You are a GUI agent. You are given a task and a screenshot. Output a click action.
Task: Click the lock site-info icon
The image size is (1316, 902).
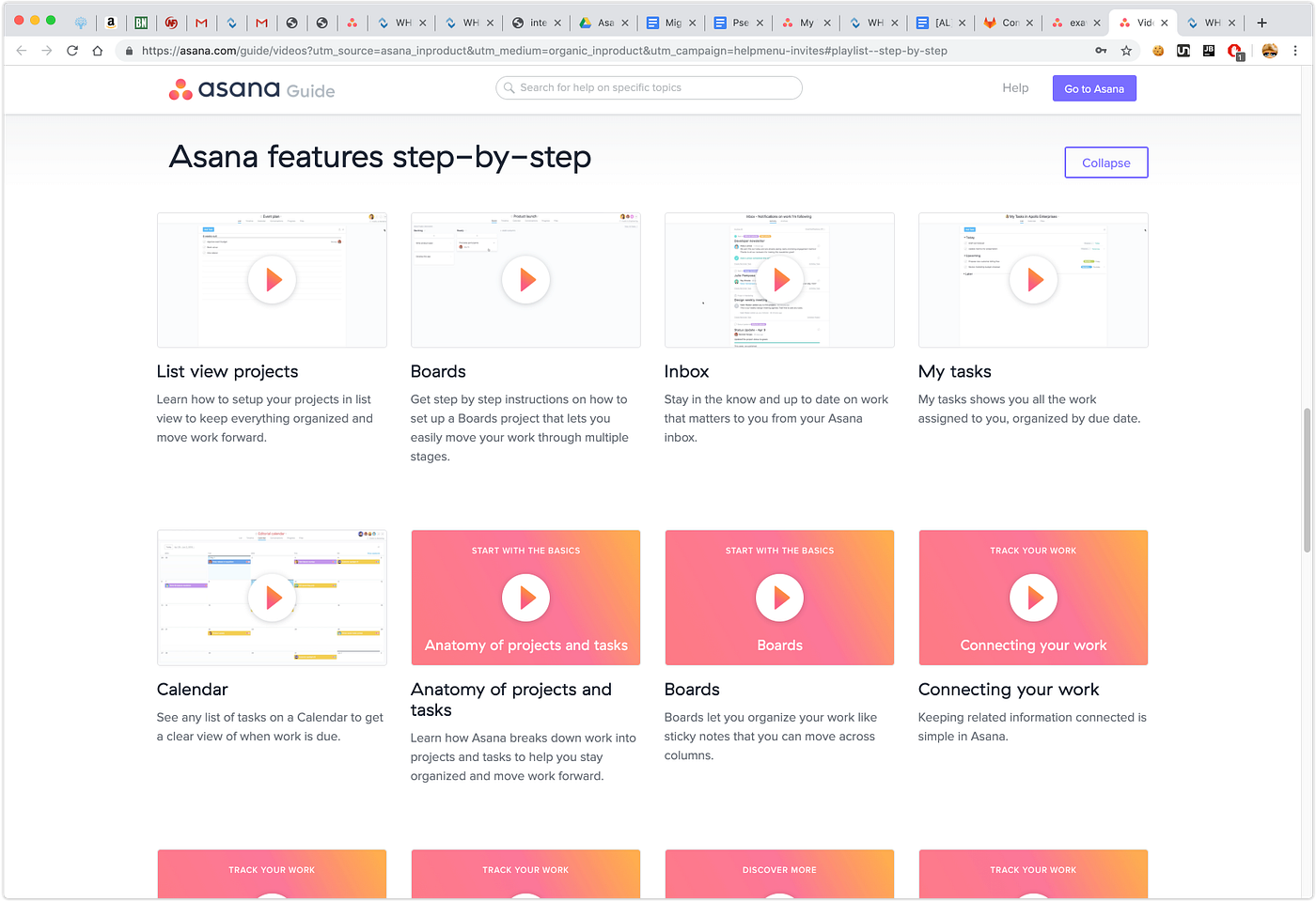click(x=130, y=51)
